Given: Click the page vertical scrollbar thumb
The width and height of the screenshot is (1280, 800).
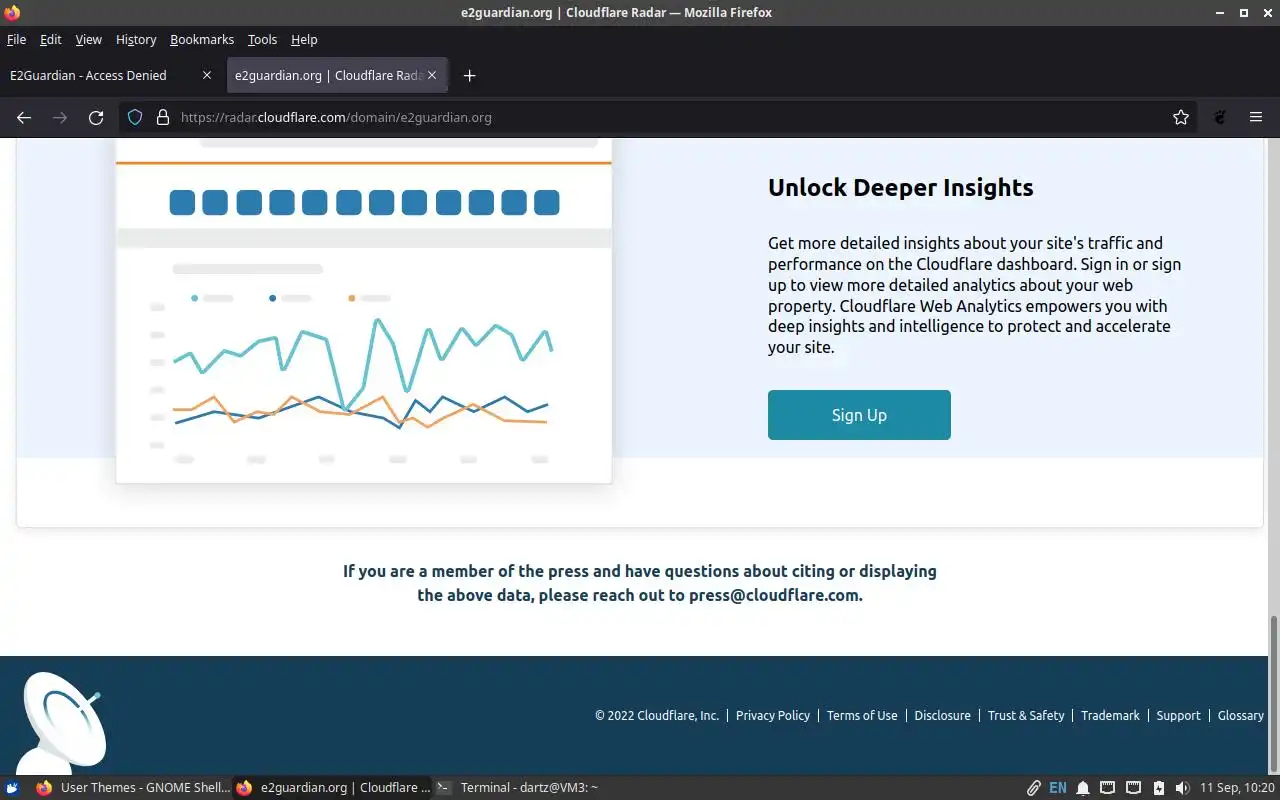Looking at the screenshot, I should pos(1274,694).
